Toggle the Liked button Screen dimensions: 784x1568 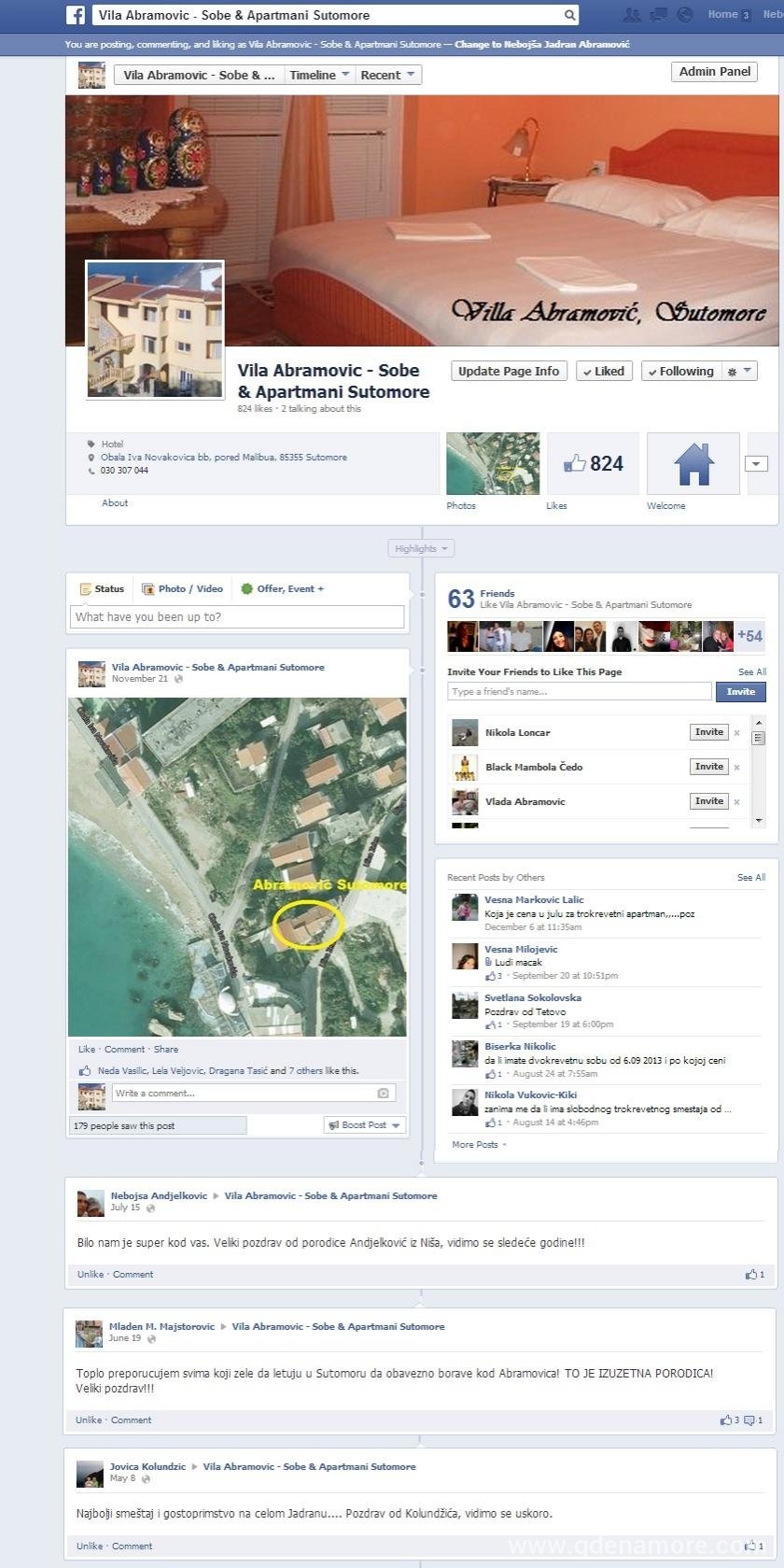pyautogui.click(x=604, y=371)
